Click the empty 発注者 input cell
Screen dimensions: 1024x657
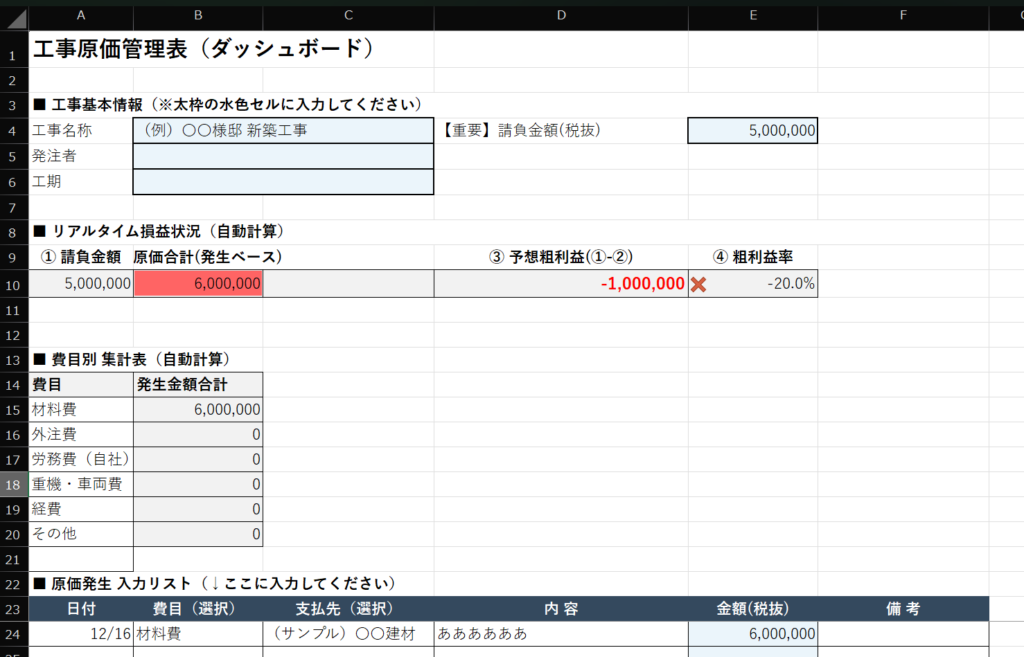(283, 156)
